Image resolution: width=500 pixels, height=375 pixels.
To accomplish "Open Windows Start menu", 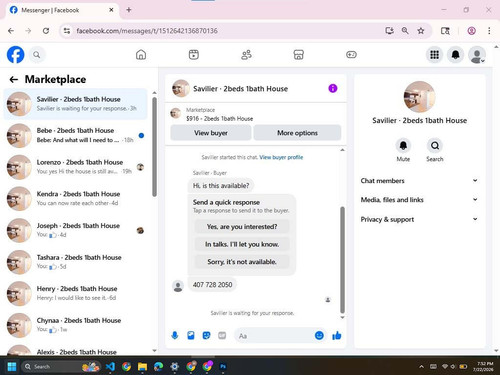I will click(12, 367).
